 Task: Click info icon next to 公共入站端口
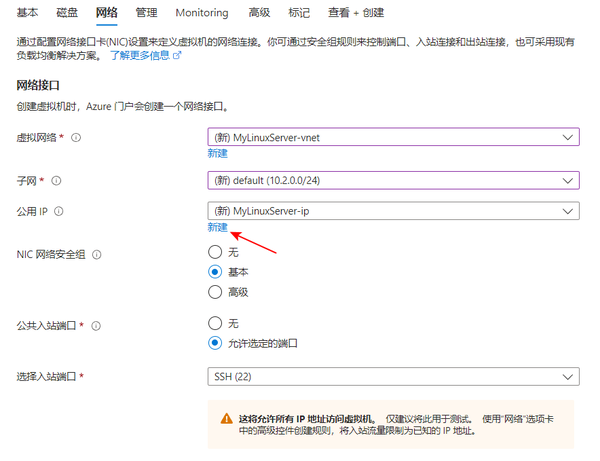96,326
